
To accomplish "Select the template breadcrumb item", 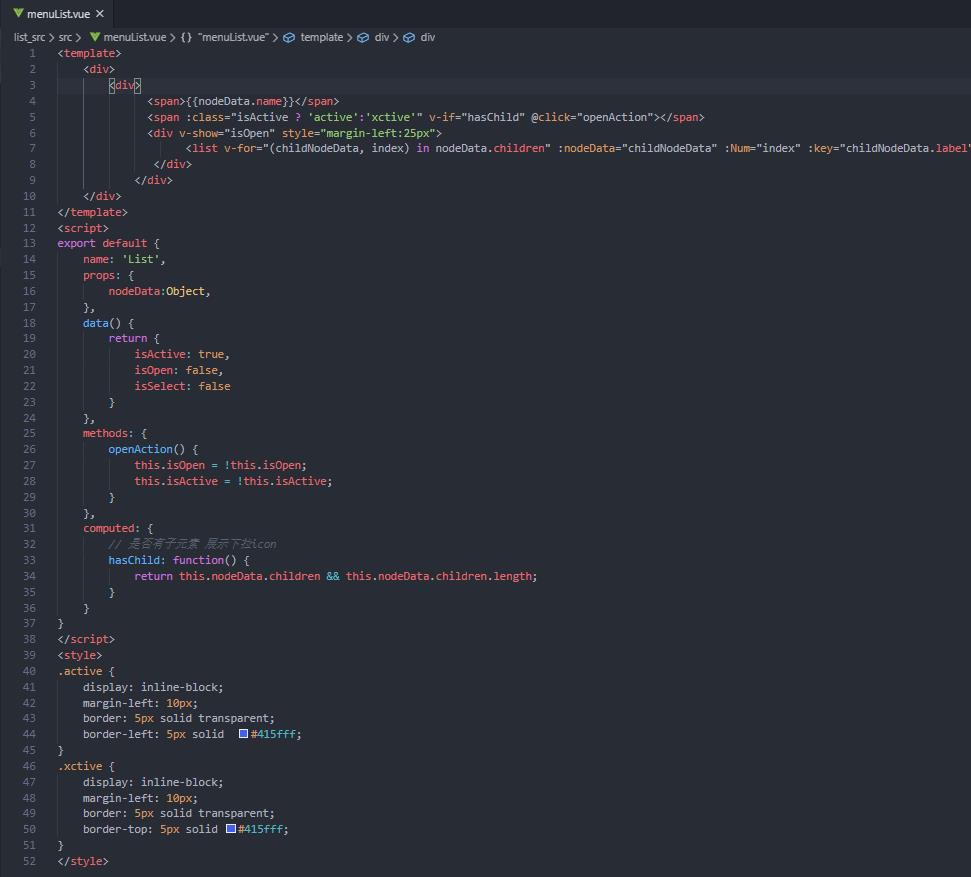I will tap(321, 37).
